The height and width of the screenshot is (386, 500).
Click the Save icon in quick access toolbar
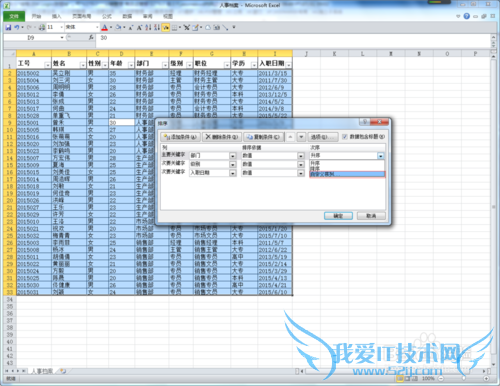tap(8, 27)
